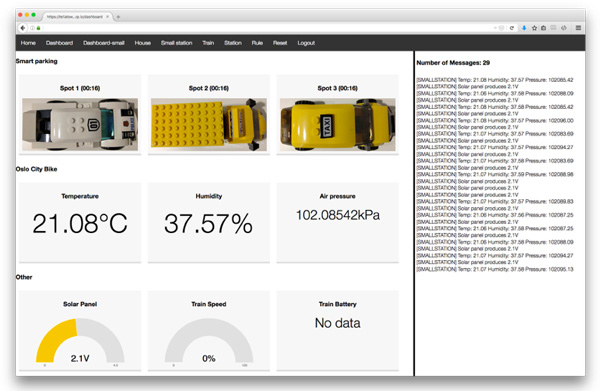The image size is (600, 391).
Task: Reload the page with the refresh icon
Action: [512, 28]
